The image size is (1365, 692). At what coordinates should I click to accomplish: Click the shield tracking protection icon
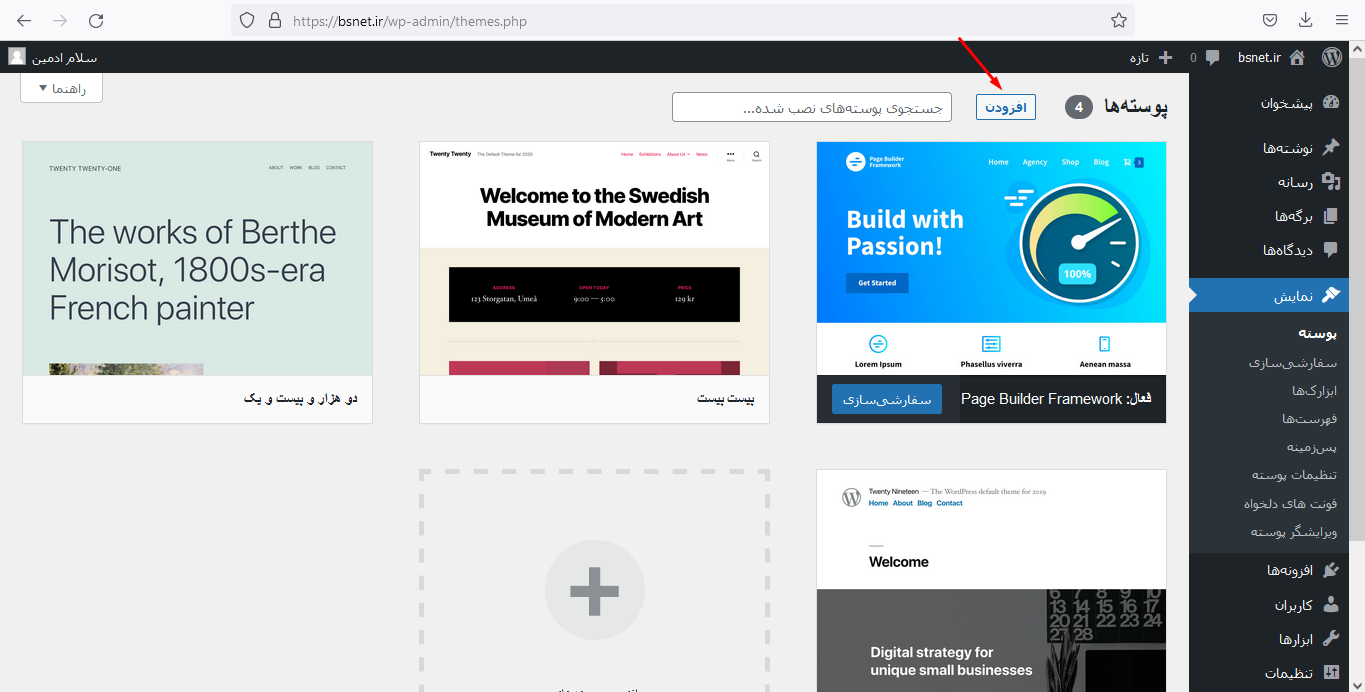pyautogui.click(x=247, y=20)
